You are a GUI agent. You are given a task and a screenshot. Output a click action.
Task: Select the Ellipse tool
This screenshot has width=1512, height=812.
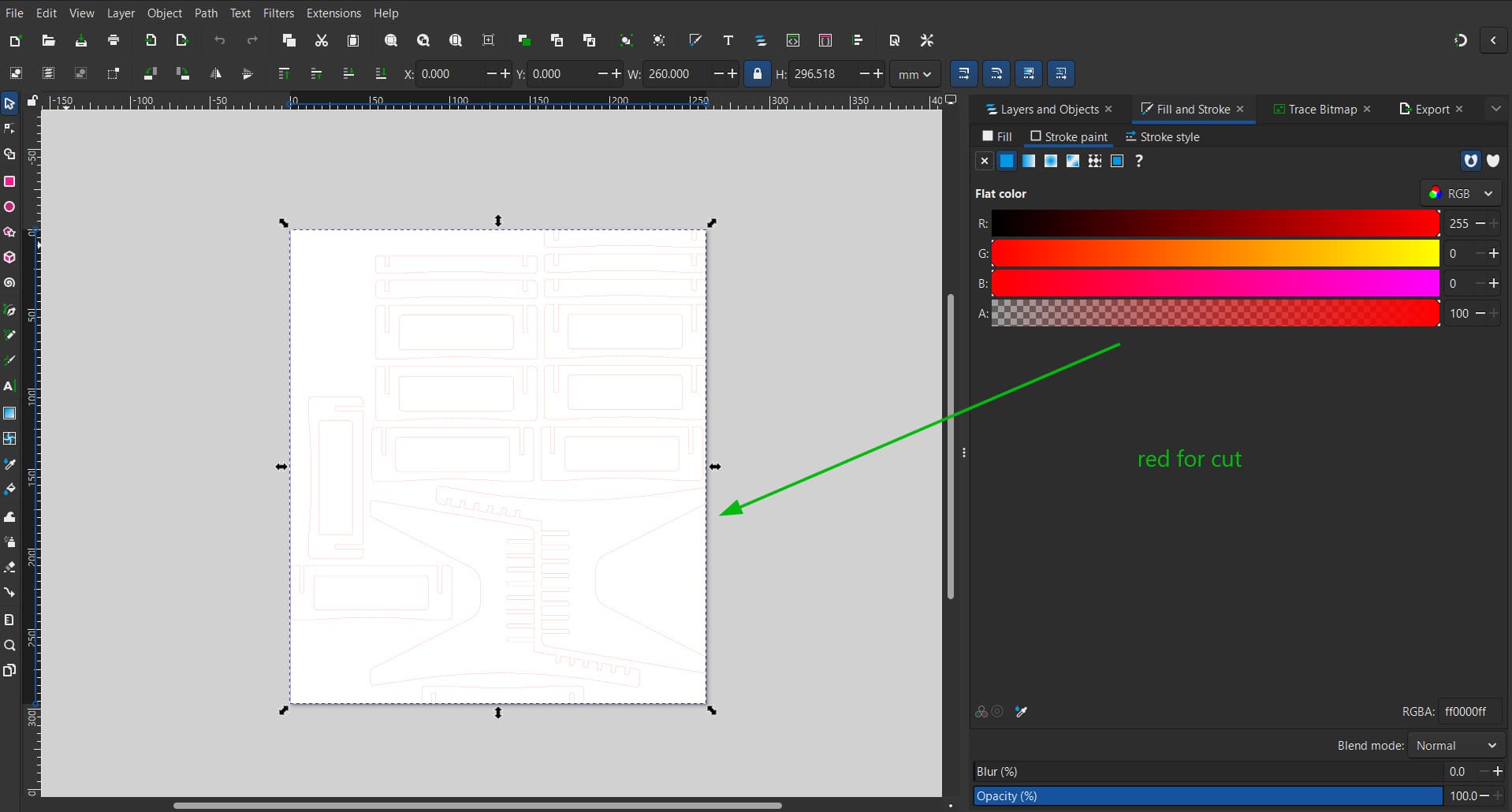pyautogui.click(x=9, y=207)
